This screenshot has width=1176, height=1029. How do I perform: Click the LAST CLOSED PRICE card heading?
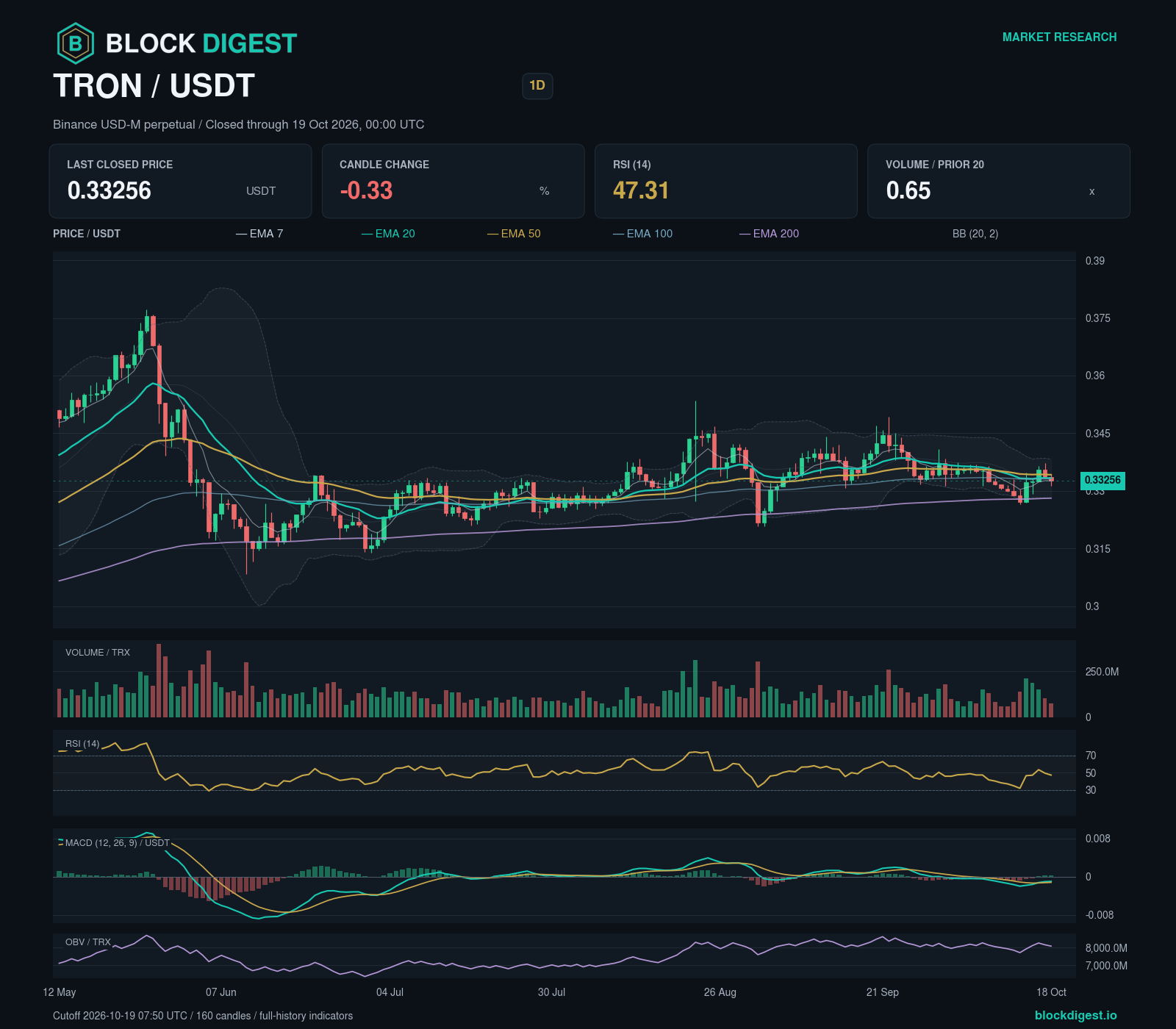pos(120,165)
